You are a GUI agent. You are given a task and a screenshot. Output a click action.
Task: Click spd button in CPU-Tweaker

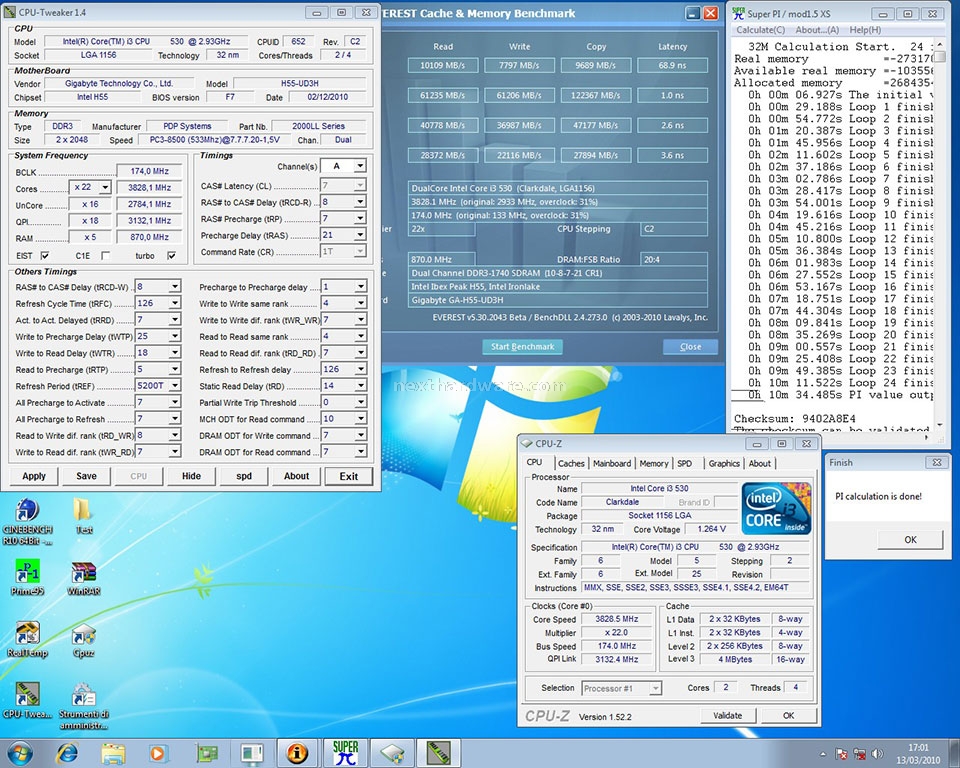244,476
